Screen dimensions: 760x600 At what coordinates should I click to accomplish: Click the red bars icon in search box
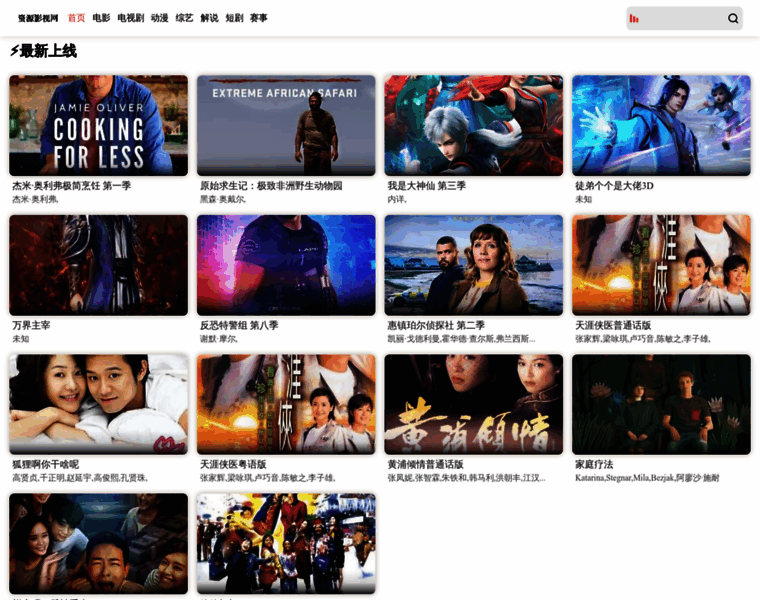tap(634, 18)
